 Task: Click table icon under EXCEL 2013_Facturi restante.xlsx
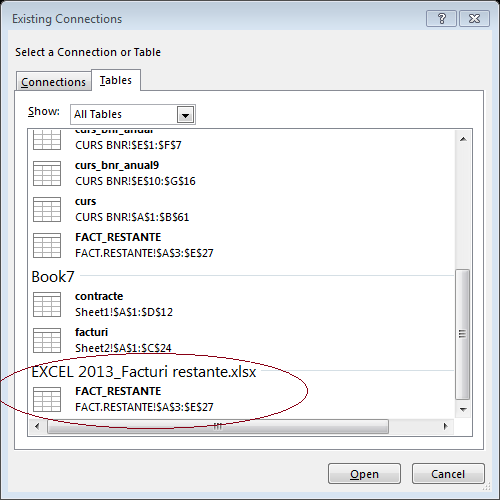(x=47, y=400)
